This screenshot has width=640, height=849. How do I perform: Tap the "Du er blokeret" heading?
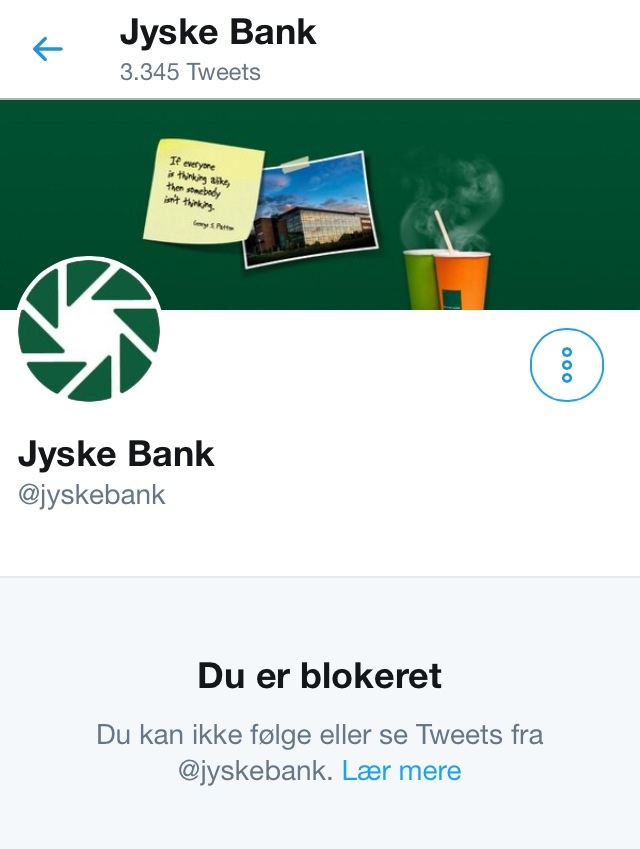[320, 676]
